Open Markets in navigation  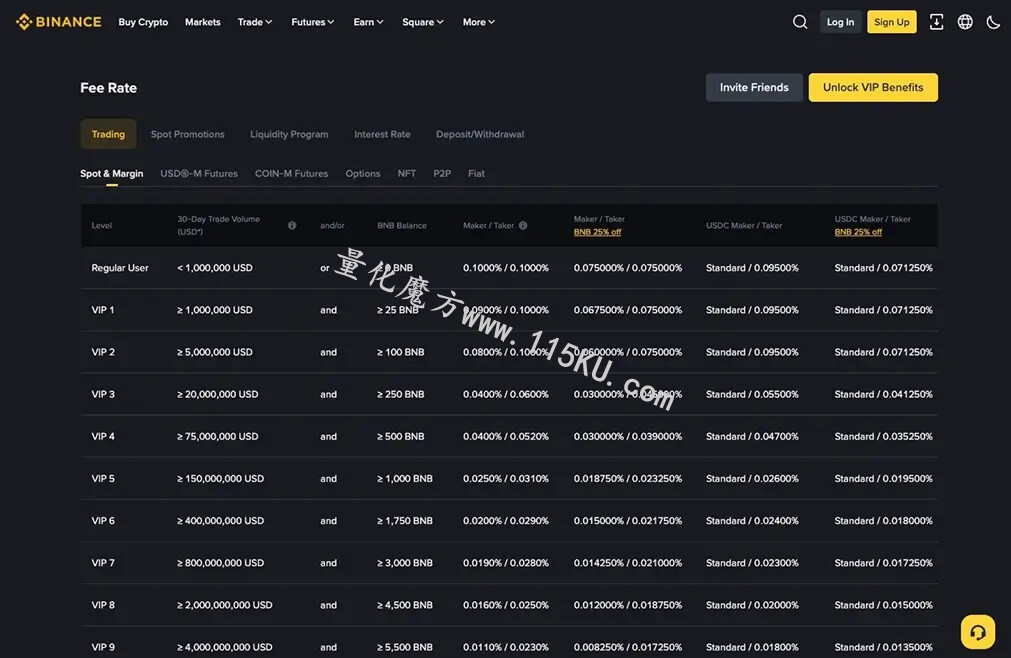click(x=202, y=22)
